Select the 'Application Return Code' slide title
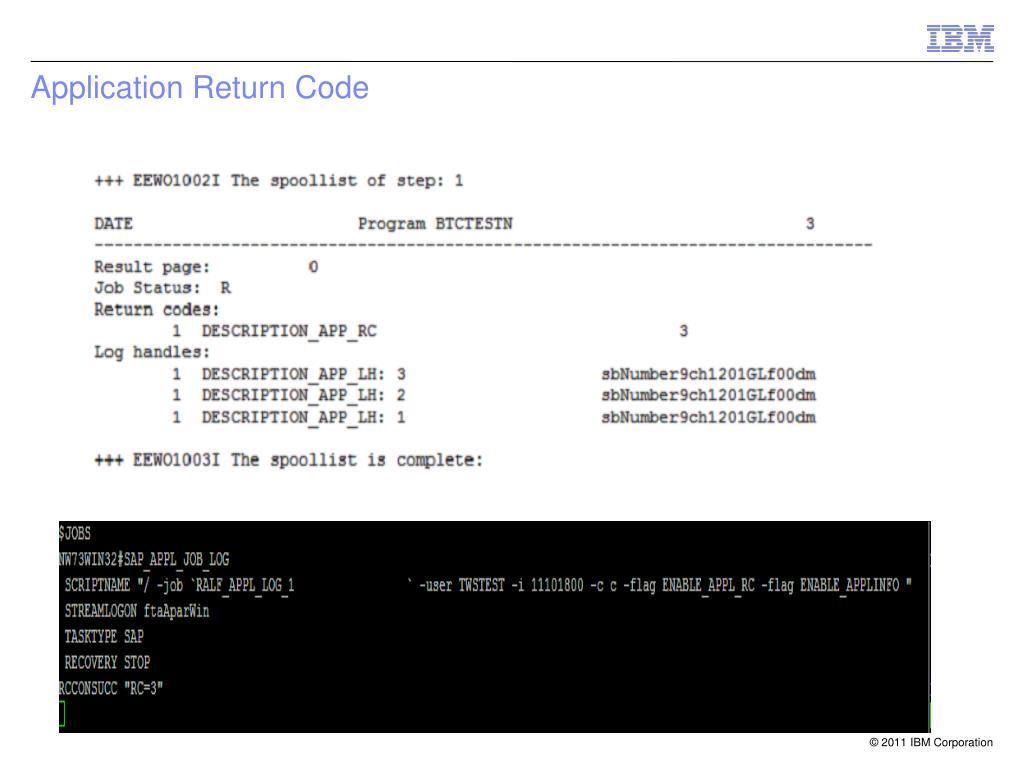 [x=200, y=88]
